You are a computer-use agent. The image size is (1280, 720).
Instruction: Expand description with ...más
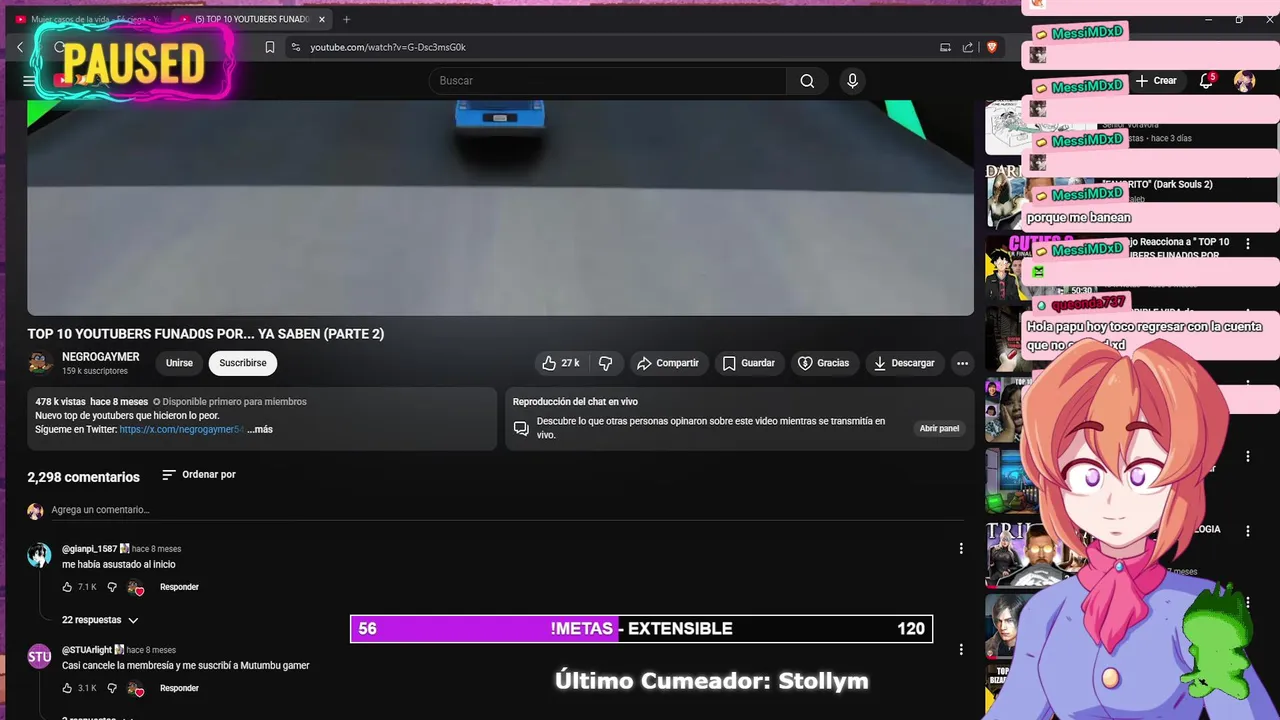tap(260, 429)
